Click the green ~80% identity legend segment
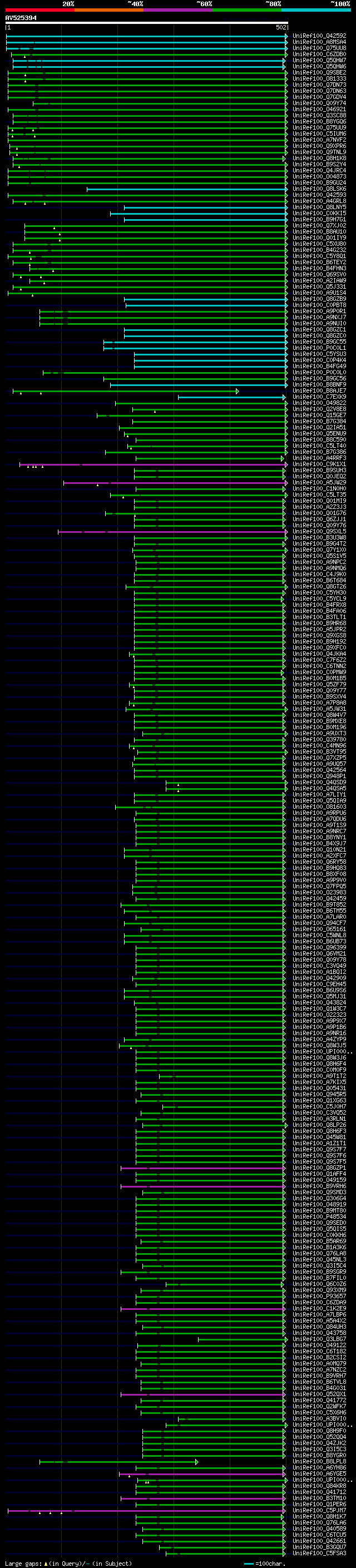 click(x=247, y=10)
